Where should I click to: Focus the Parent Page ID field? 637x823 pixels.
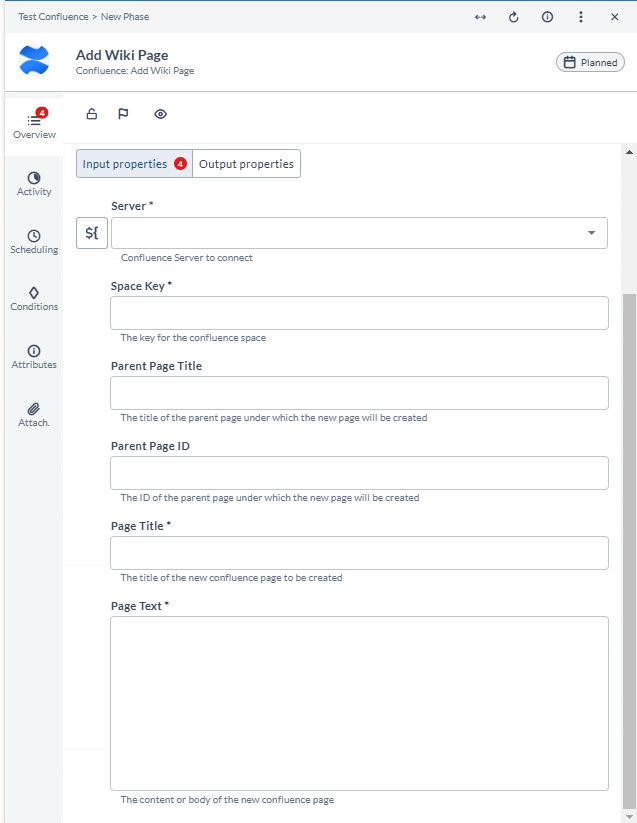[359, 473]
